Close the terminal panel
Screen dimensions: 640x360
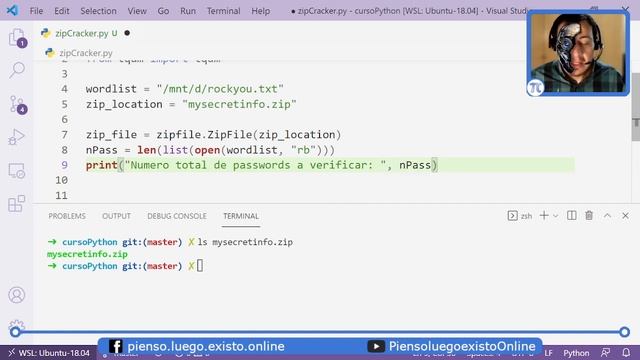[x=625, y=216]
